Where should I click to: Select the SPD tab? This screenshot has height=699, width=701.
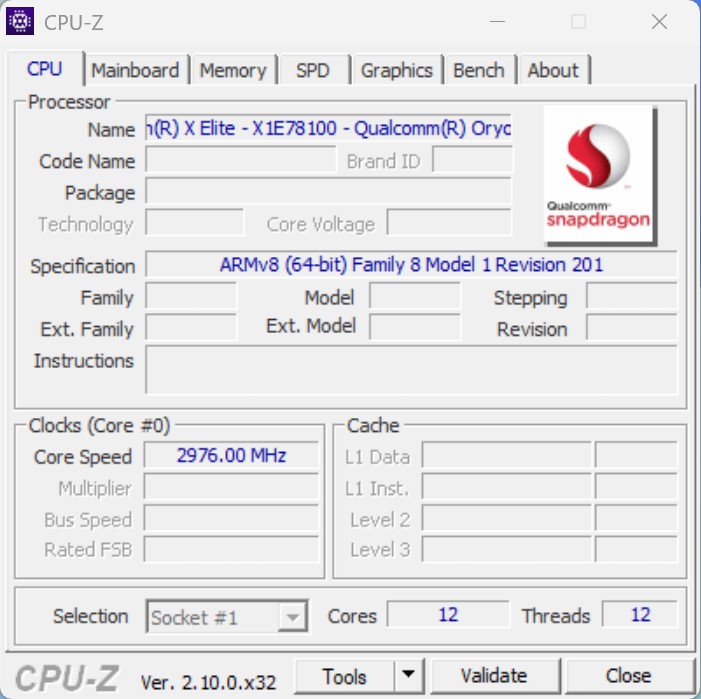313,70
